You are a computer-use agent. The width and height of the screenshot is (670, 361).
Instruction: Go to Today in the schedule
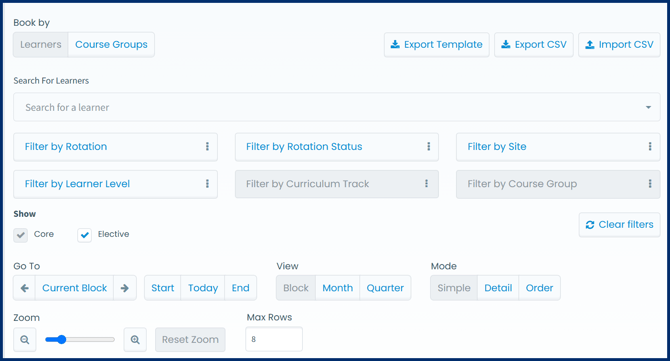pyautogui.click(x=203, y=288)
